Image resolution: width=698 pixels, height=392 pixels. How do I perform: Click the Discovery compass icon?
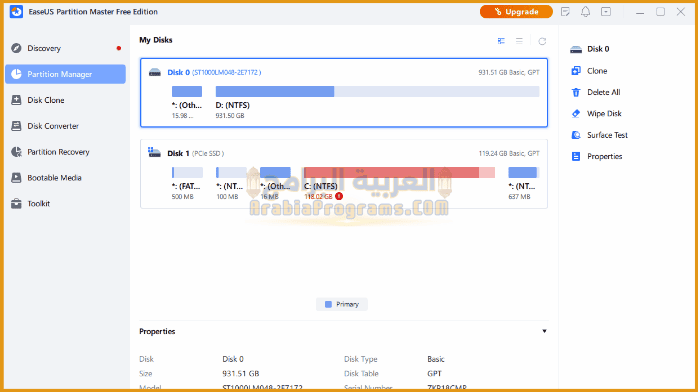[x=16, y=48]
